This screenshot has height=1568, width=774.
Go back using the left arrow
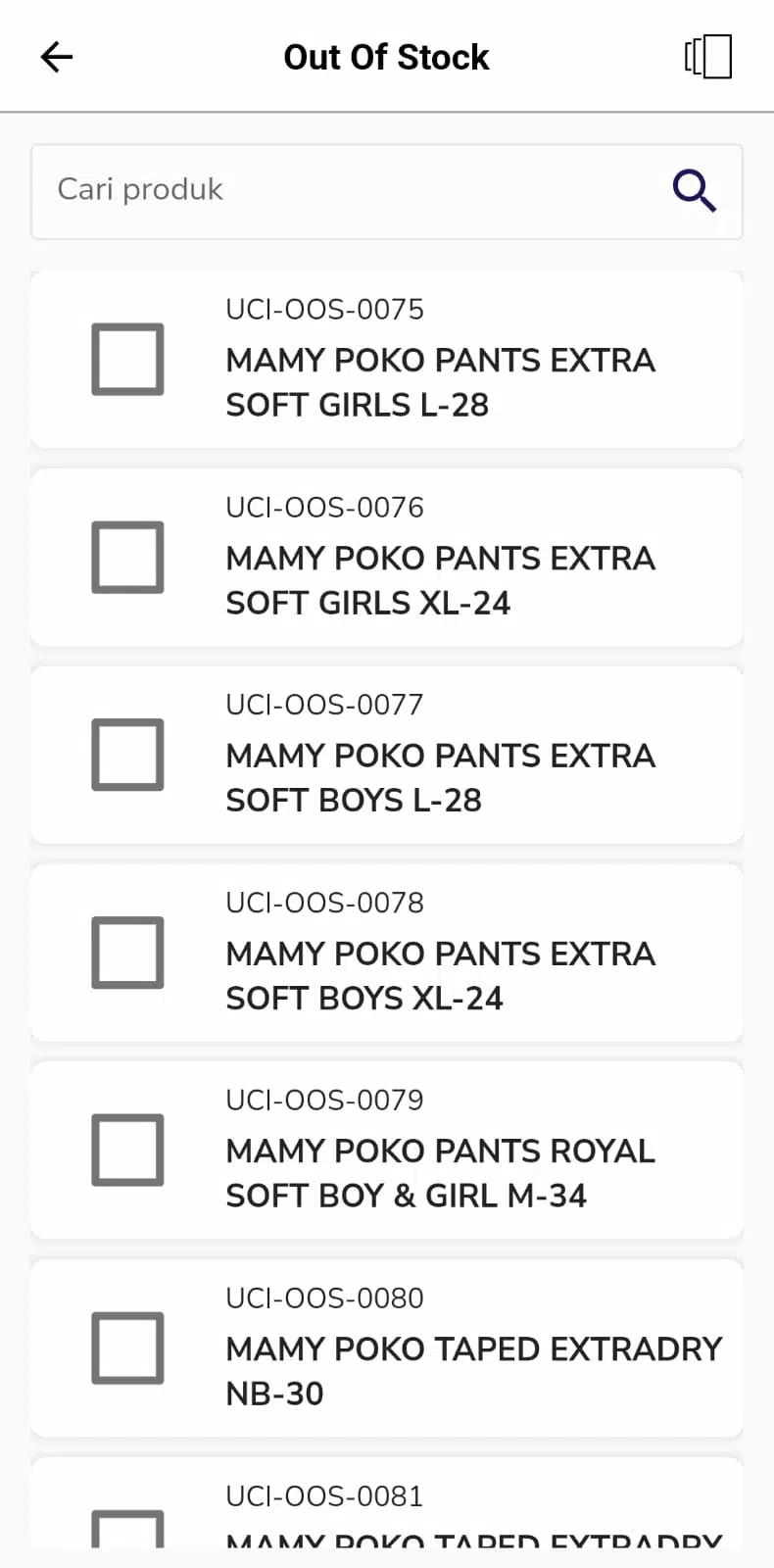point(57,57)
